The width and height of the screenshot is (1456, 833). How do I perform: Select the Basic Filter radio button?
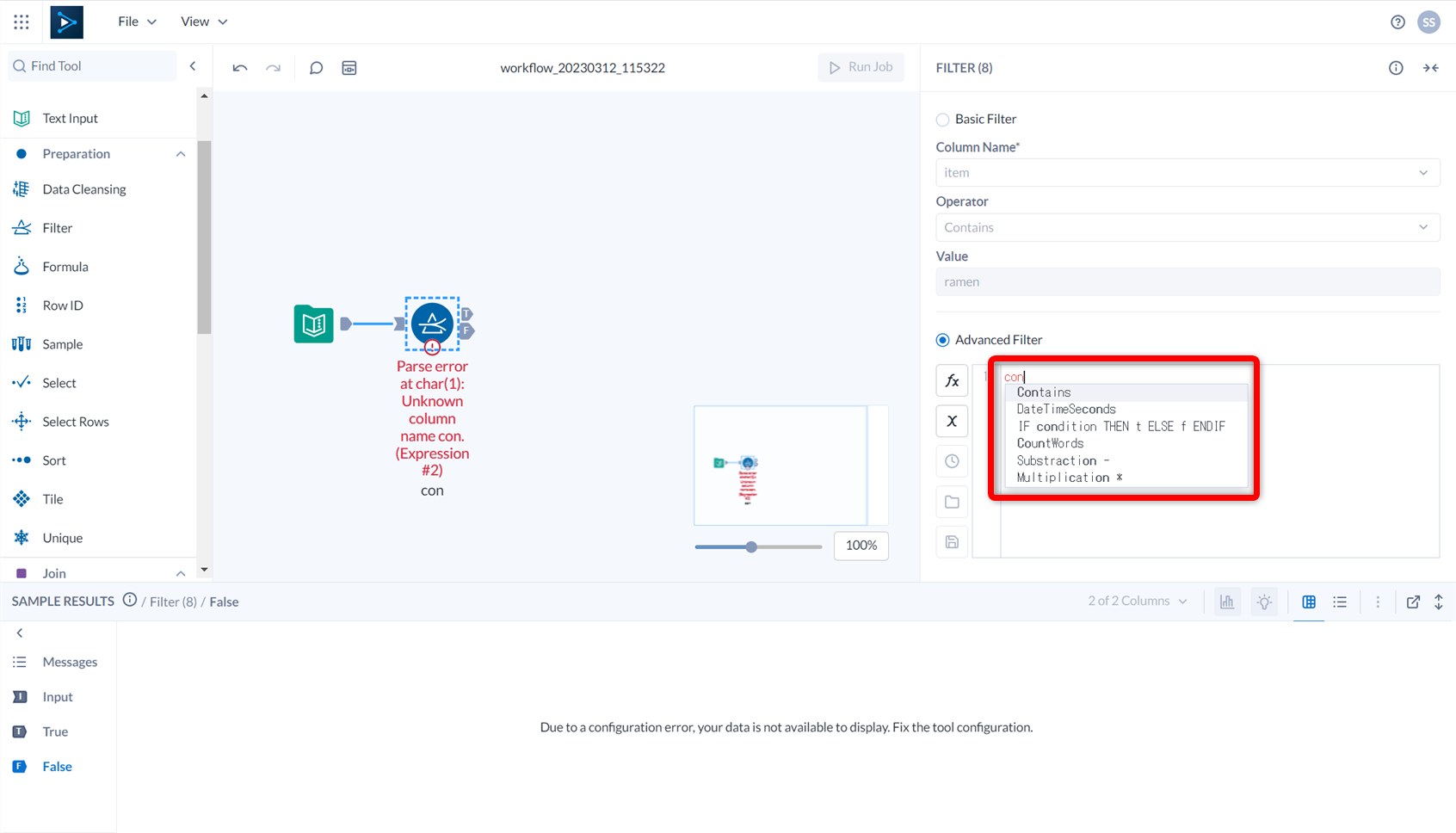click(943, 120)
